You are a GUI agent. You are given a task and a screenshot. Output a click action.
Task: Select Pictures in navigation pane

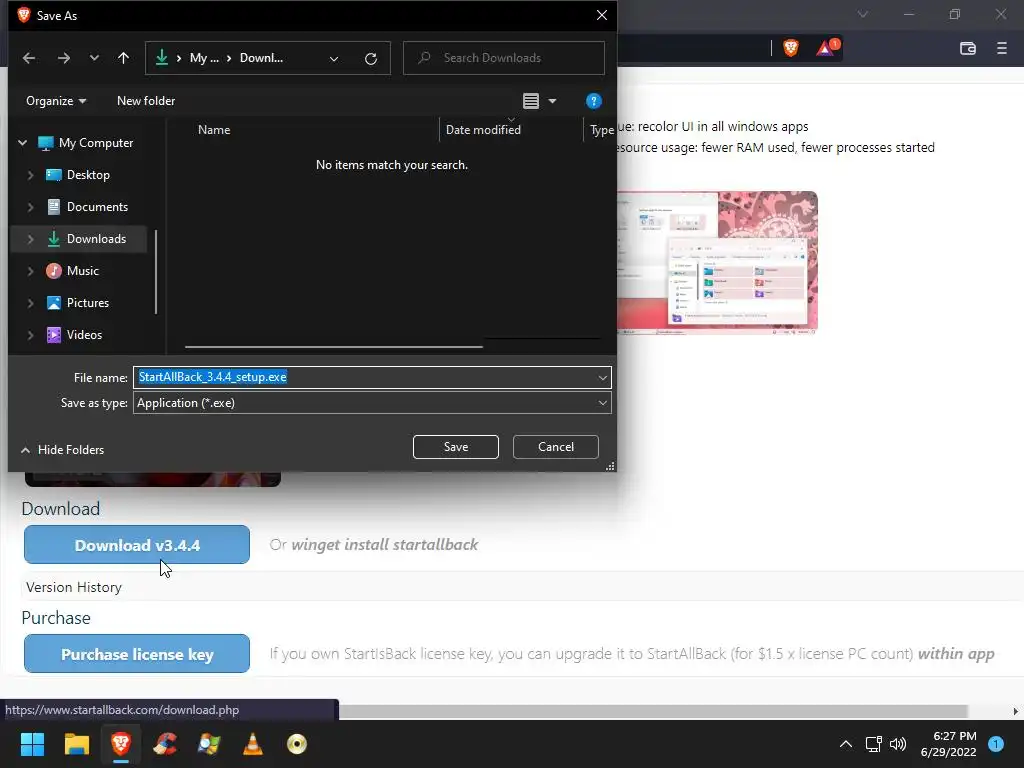tap(88, 303)
